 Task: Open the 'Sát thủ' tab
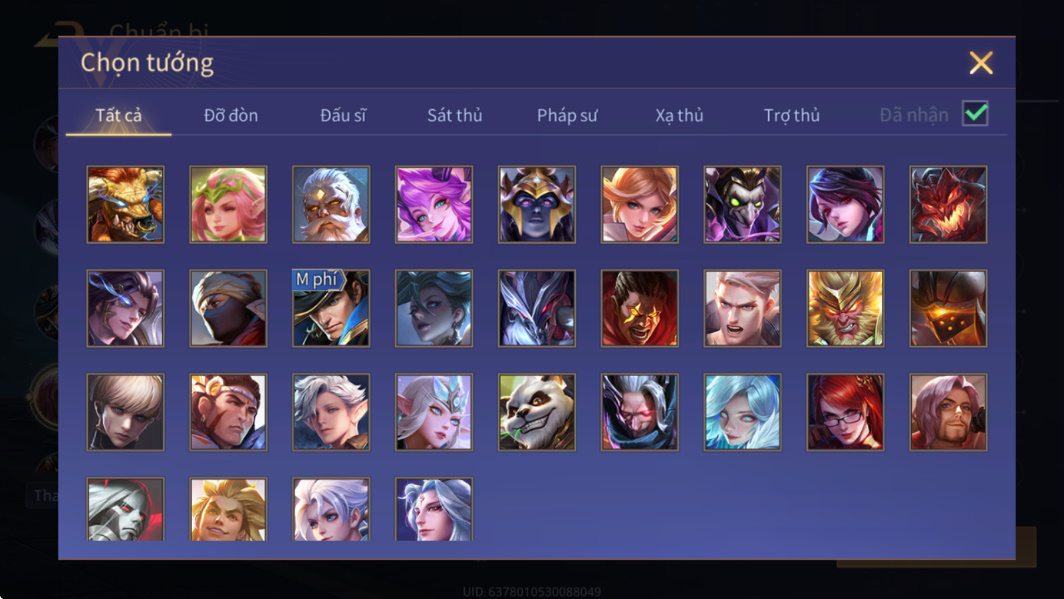[455, 115]
